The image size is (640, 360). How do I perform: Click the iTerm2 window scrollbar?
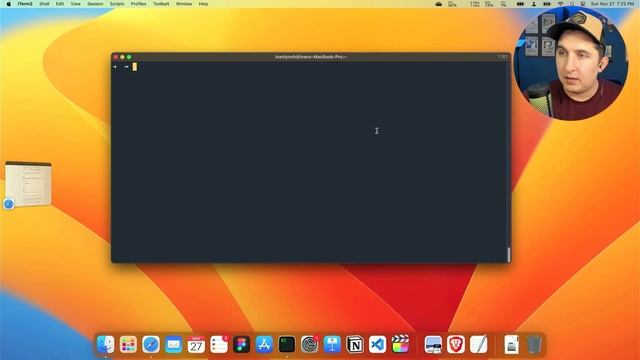(x=509, y=255)
